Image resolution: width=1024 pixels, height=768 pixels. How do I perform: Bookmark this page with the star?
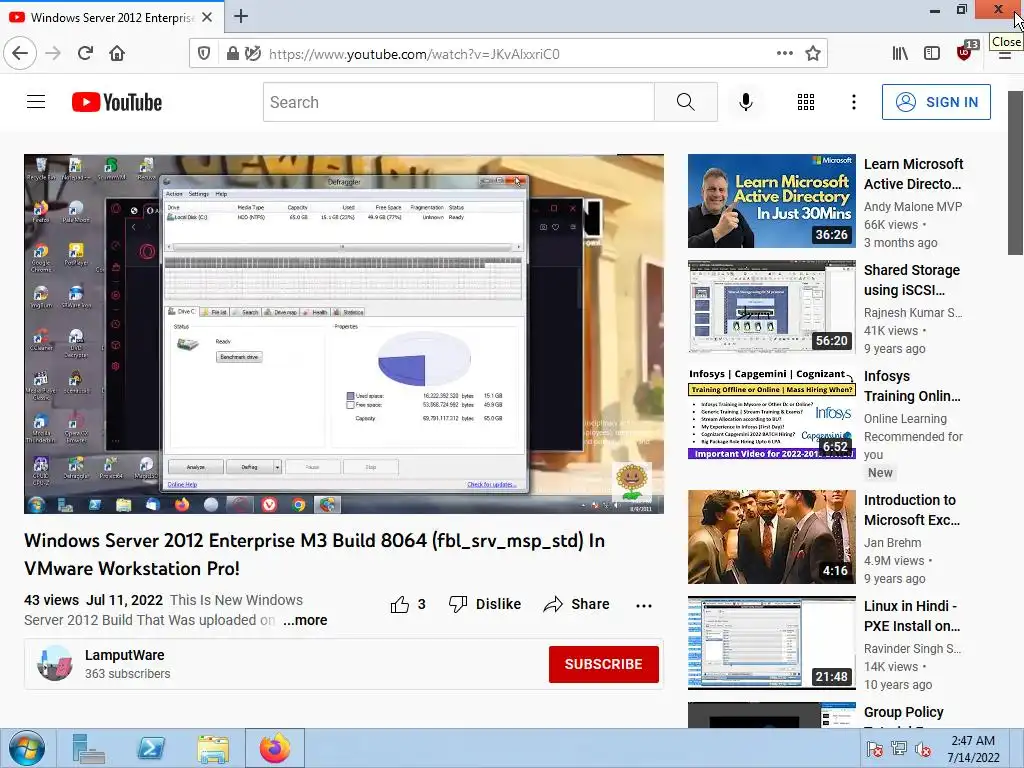[813, 54]
